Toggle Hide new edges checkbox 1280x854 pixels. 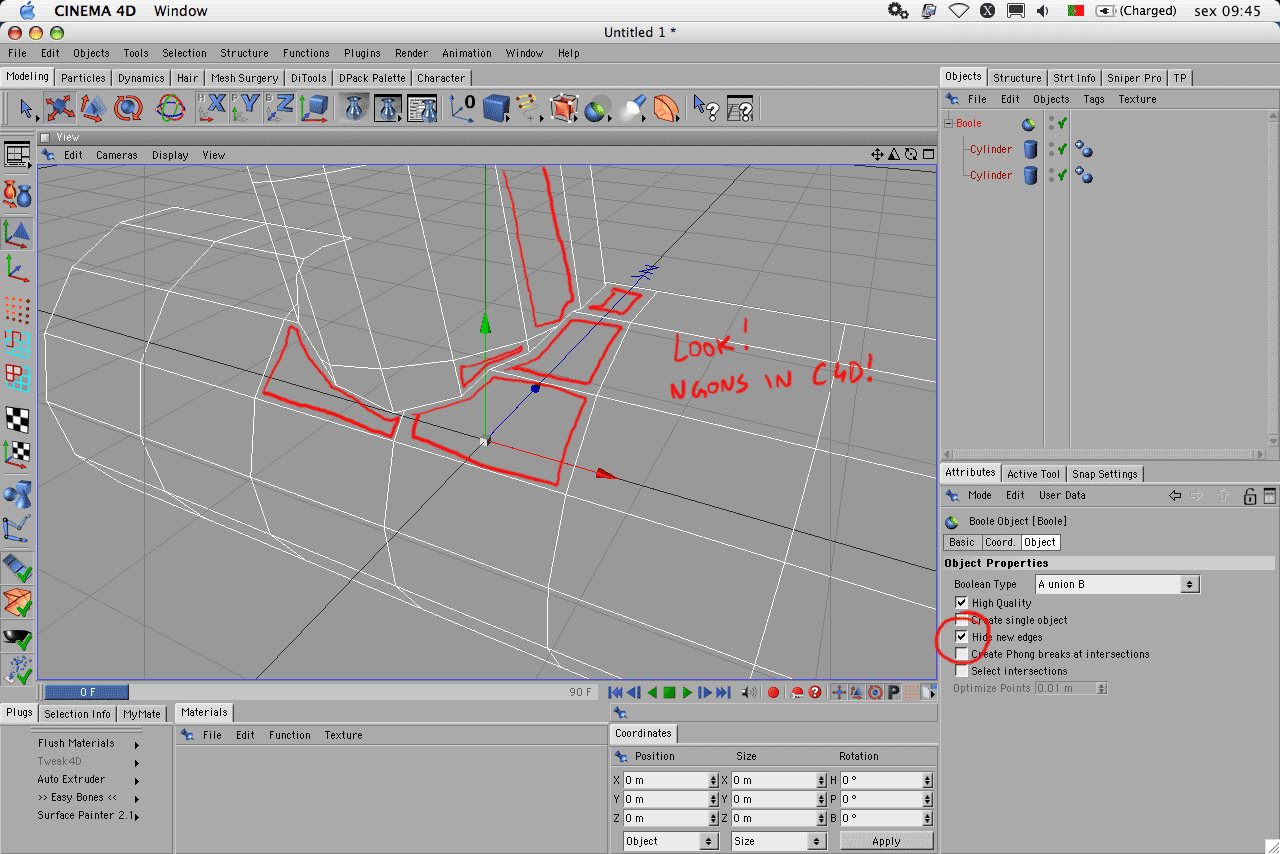click(962, 637)
